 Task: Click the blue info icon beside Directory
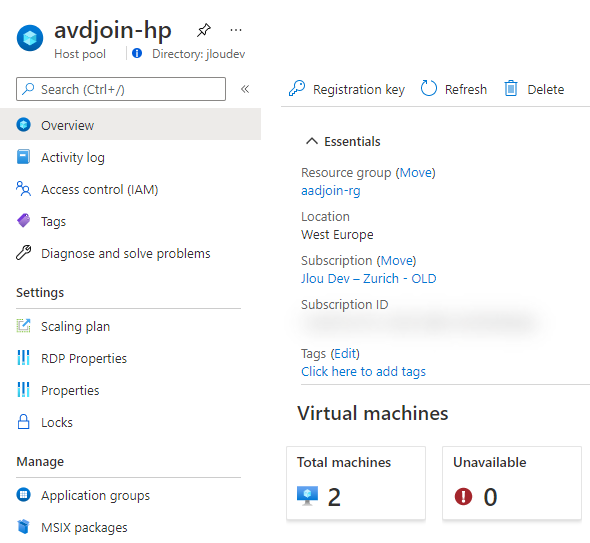[137, 53]
